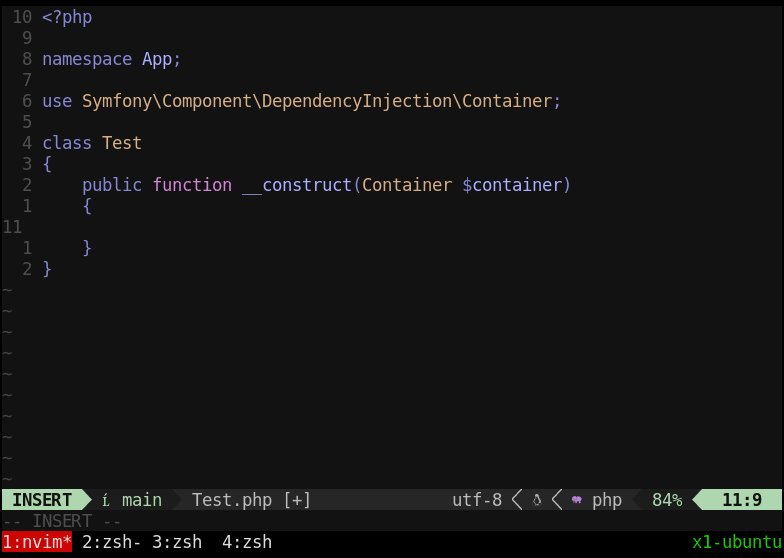Click the class keyword
Screen dimensions: 784x558
click(67, 143)
